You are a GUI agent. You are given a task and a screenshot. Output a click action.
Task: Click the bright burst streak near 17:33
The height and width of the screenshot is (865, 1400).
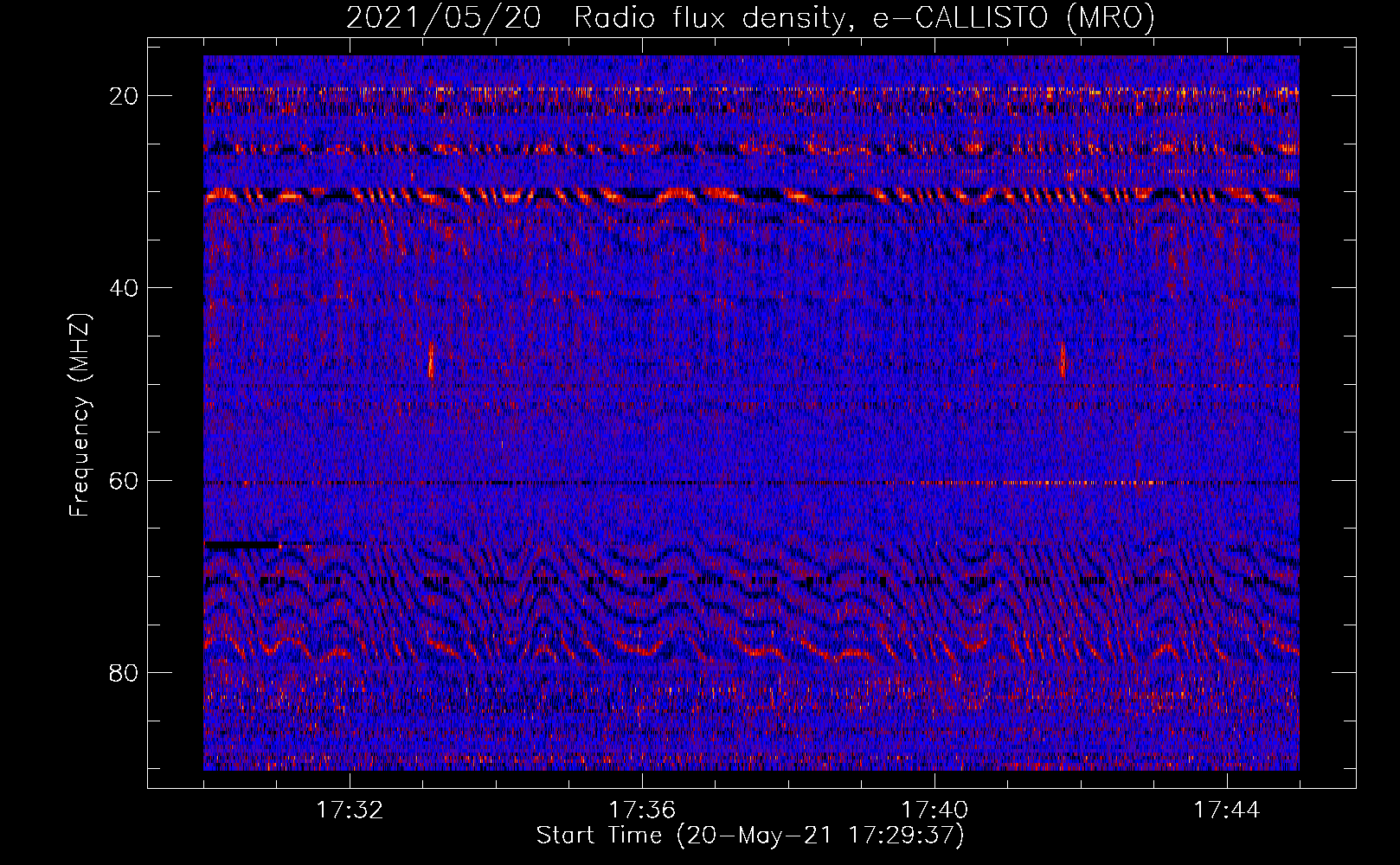(431, 360)
